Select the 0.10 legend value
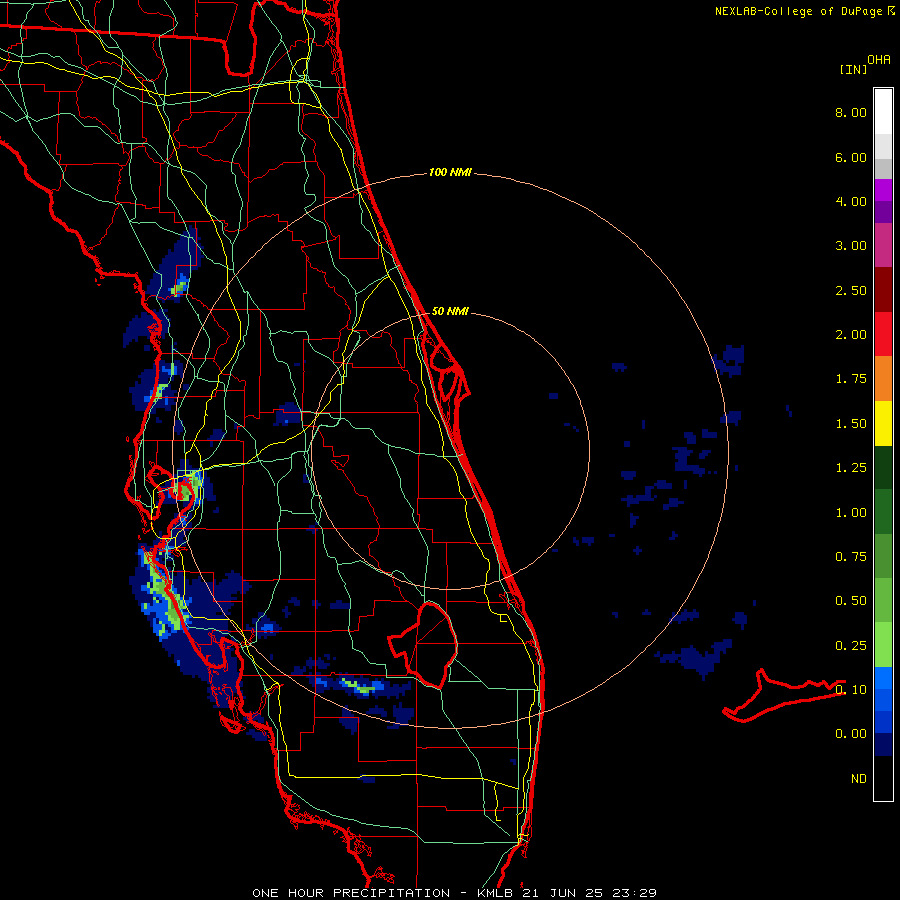900x900 pixels. [x=851, y=690]
